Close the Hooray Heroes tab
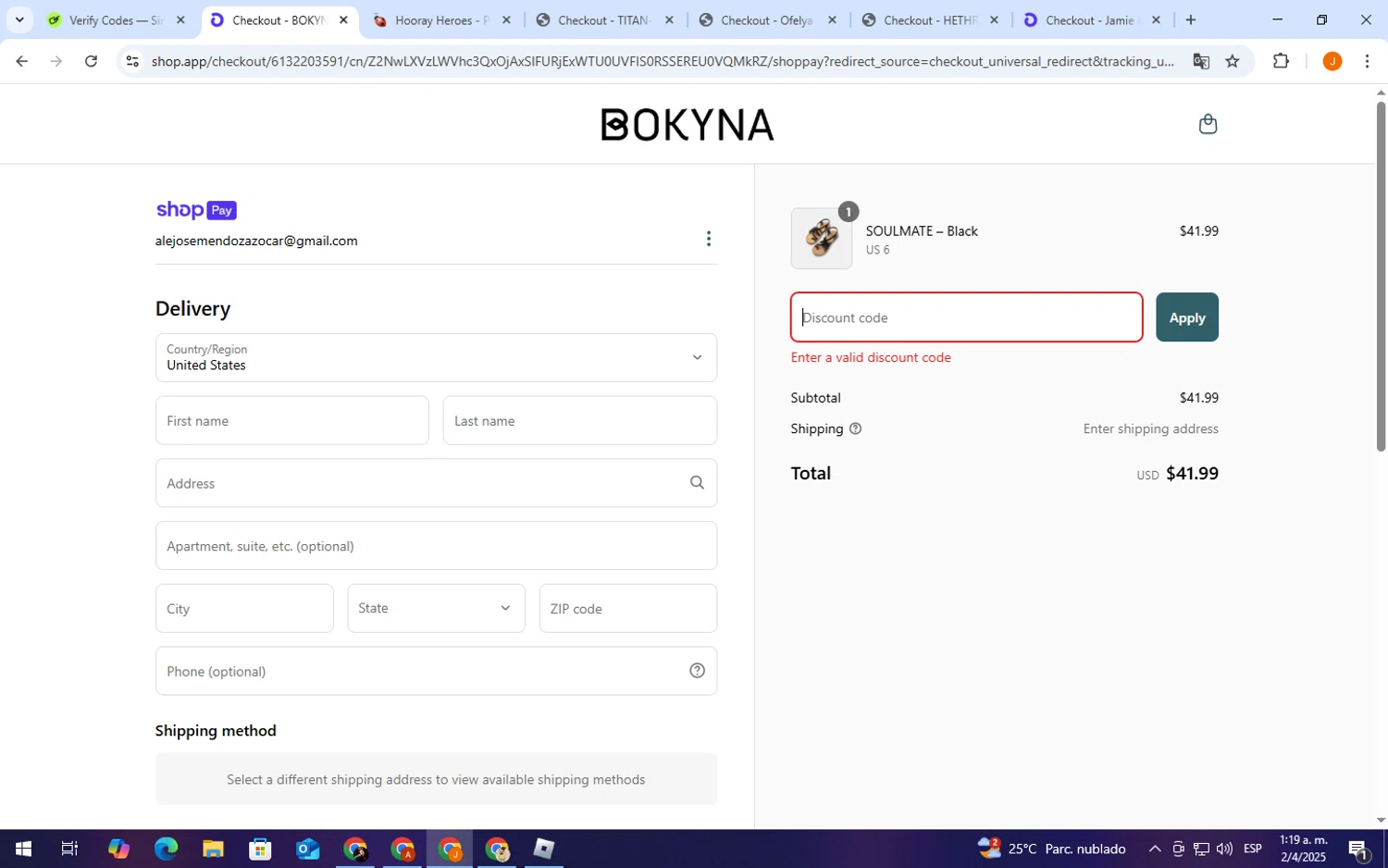 click(x=506, y=19)
